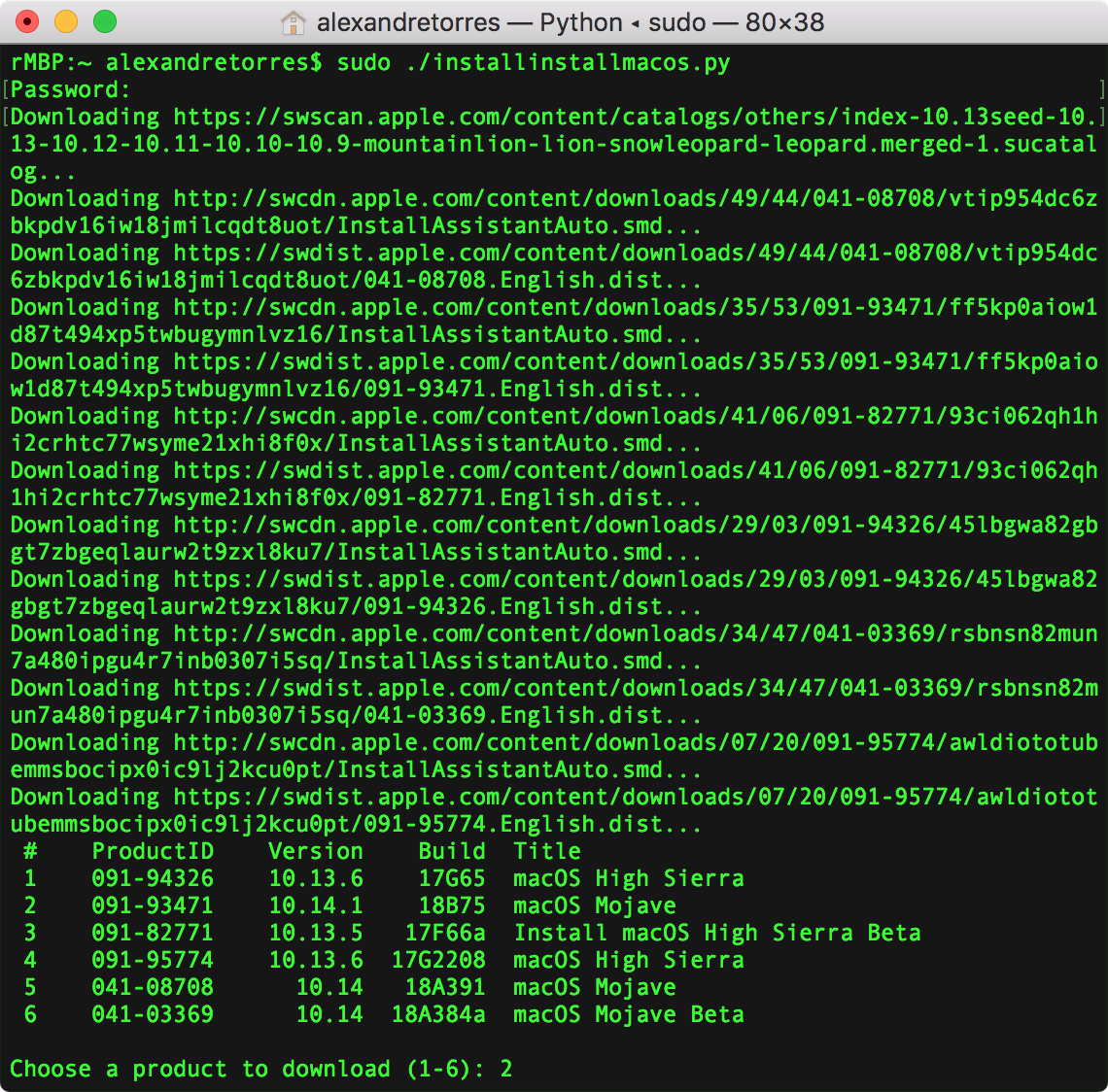Click product ID '091-95774' in table

pyautogui.click(x=153, y=960)
